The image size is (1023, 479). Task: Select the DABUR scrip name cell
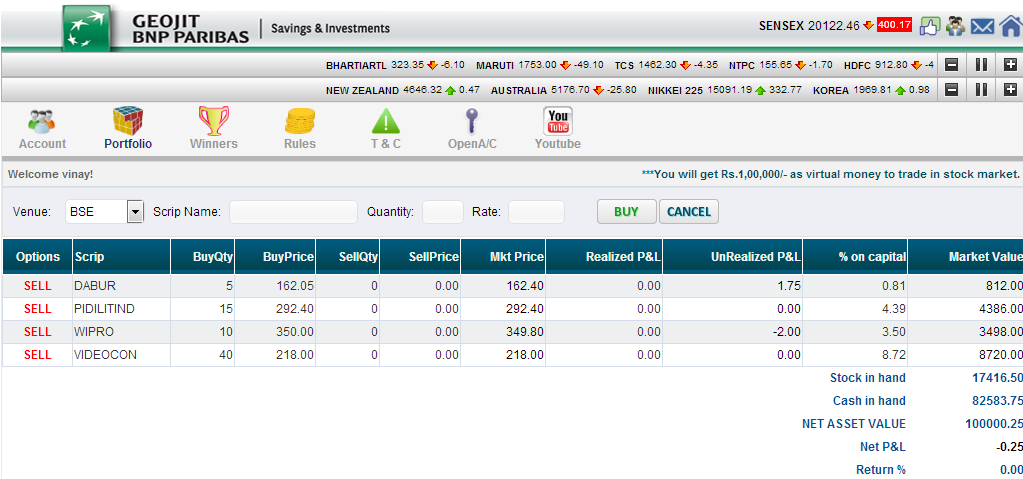(121, 286)
